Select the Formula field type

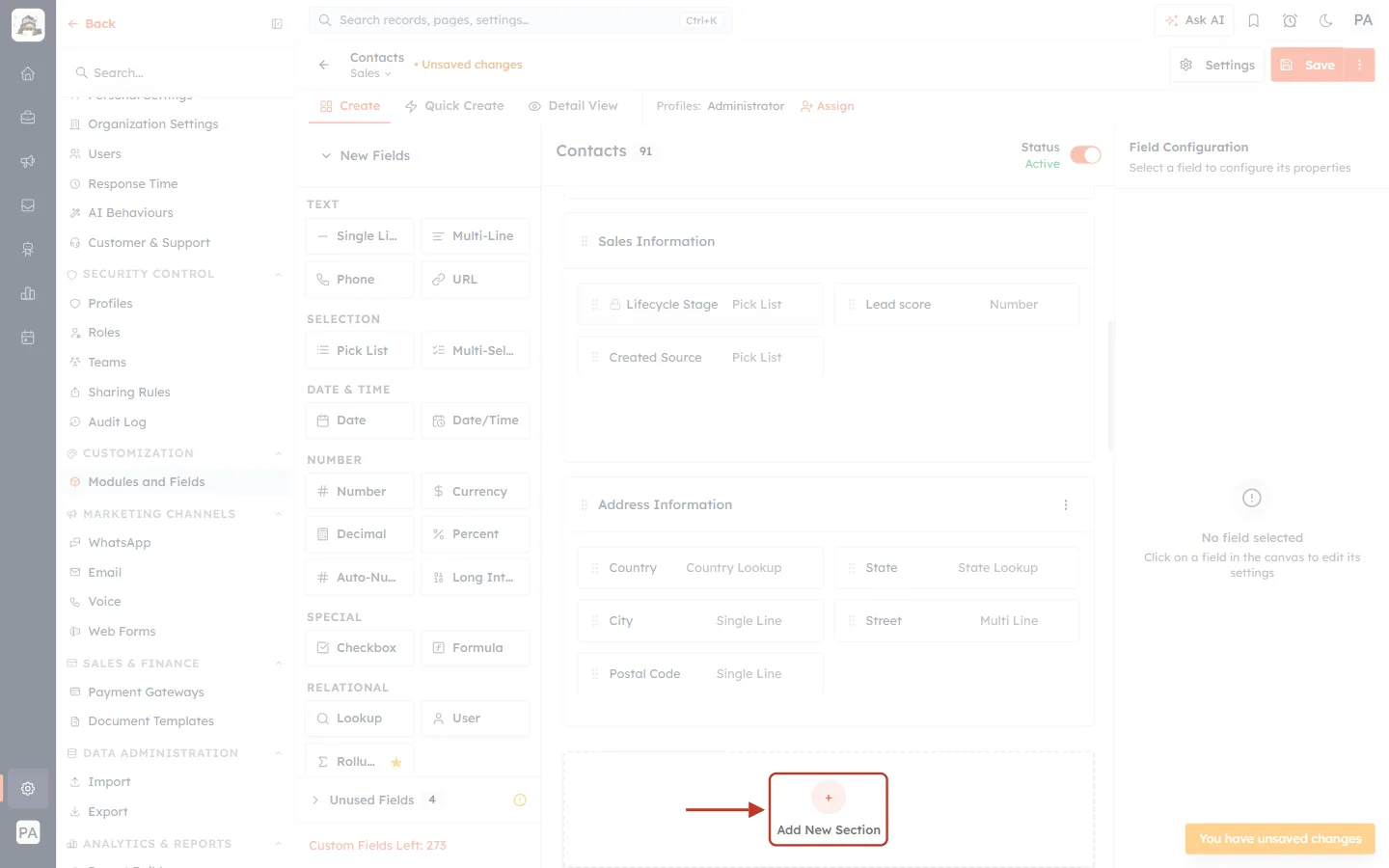[476, 648]
